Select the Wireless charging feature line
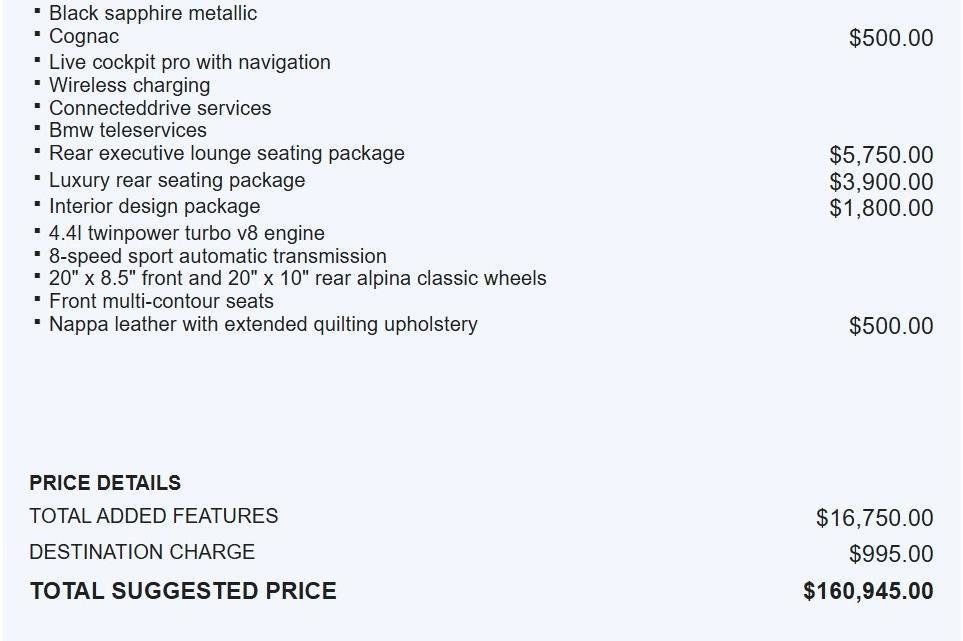963x641 pixels. [129, 85]
